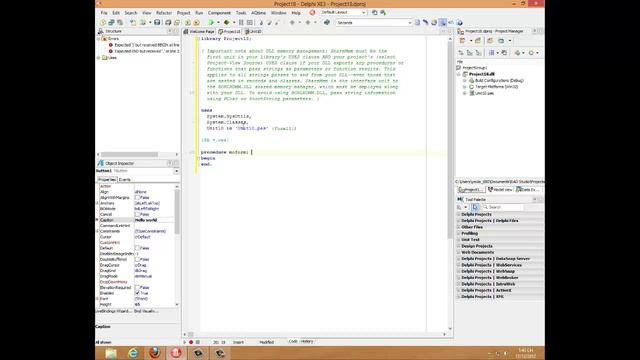Toggle the ElevationRequired False checkbox

(x=138, y=287)
